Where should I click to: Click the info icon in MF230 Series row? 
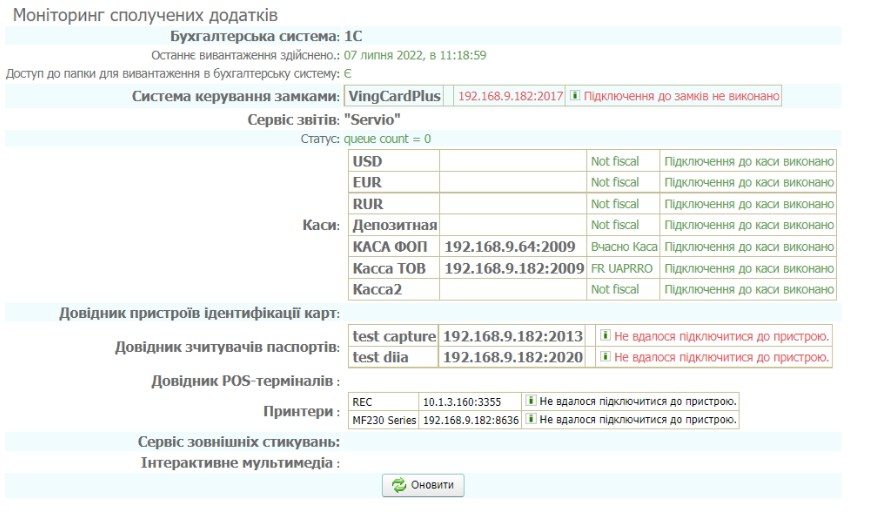531,420
